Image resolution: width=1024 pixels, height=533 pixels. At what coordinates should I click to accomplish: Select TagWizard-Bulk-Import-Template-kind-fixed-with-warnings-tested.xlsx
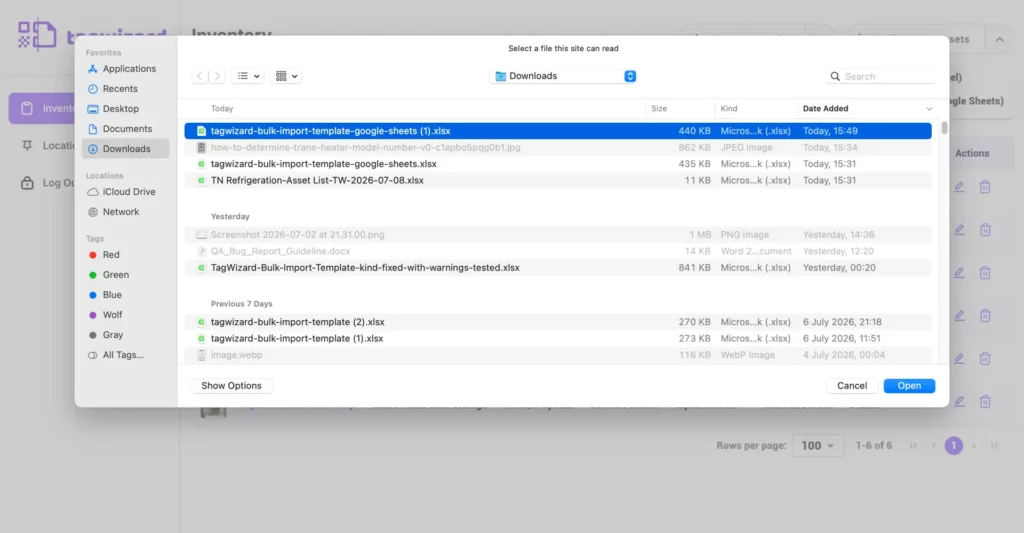pyautogui.click(x=558, y=268)
